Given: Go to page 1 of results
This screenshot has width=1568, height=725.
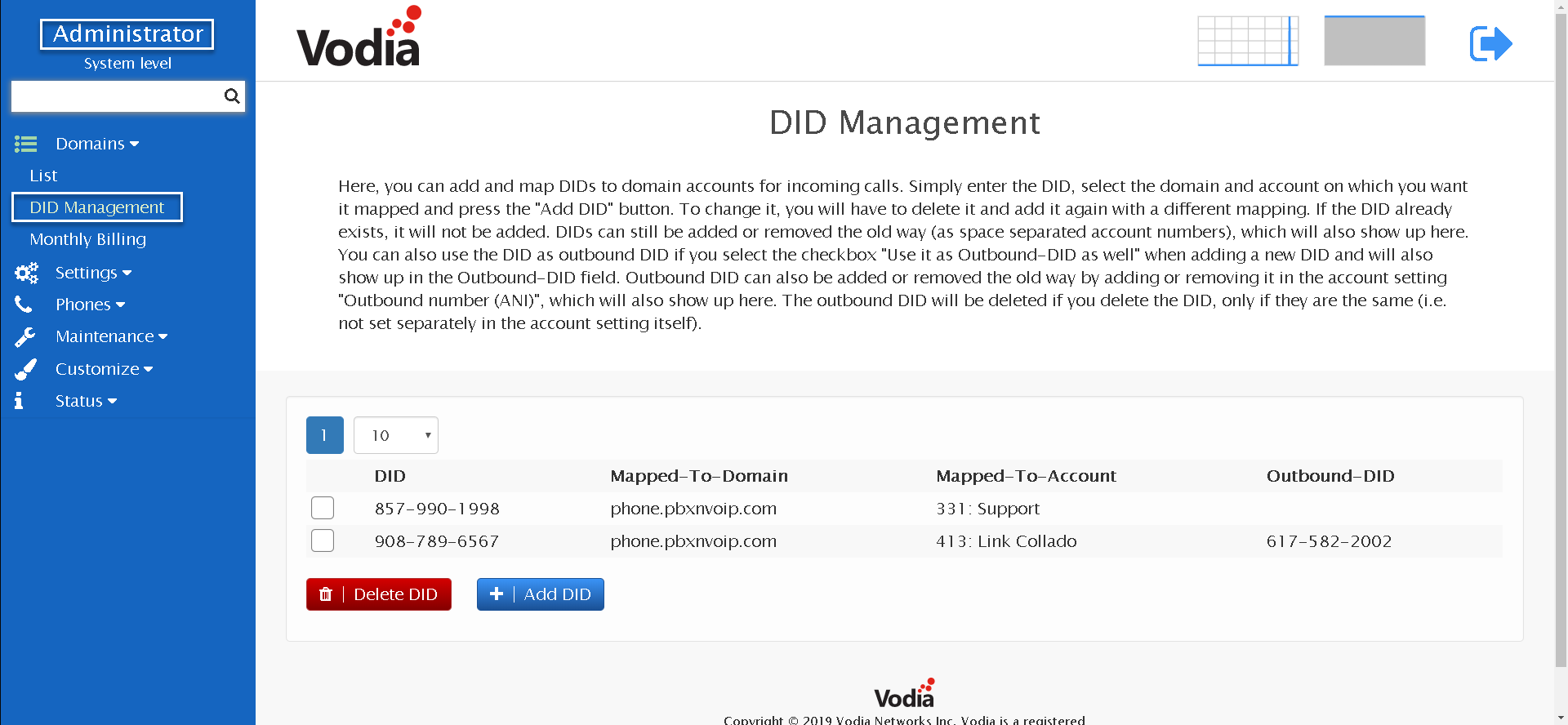Looking at the screenshot, I should [325, 435].
